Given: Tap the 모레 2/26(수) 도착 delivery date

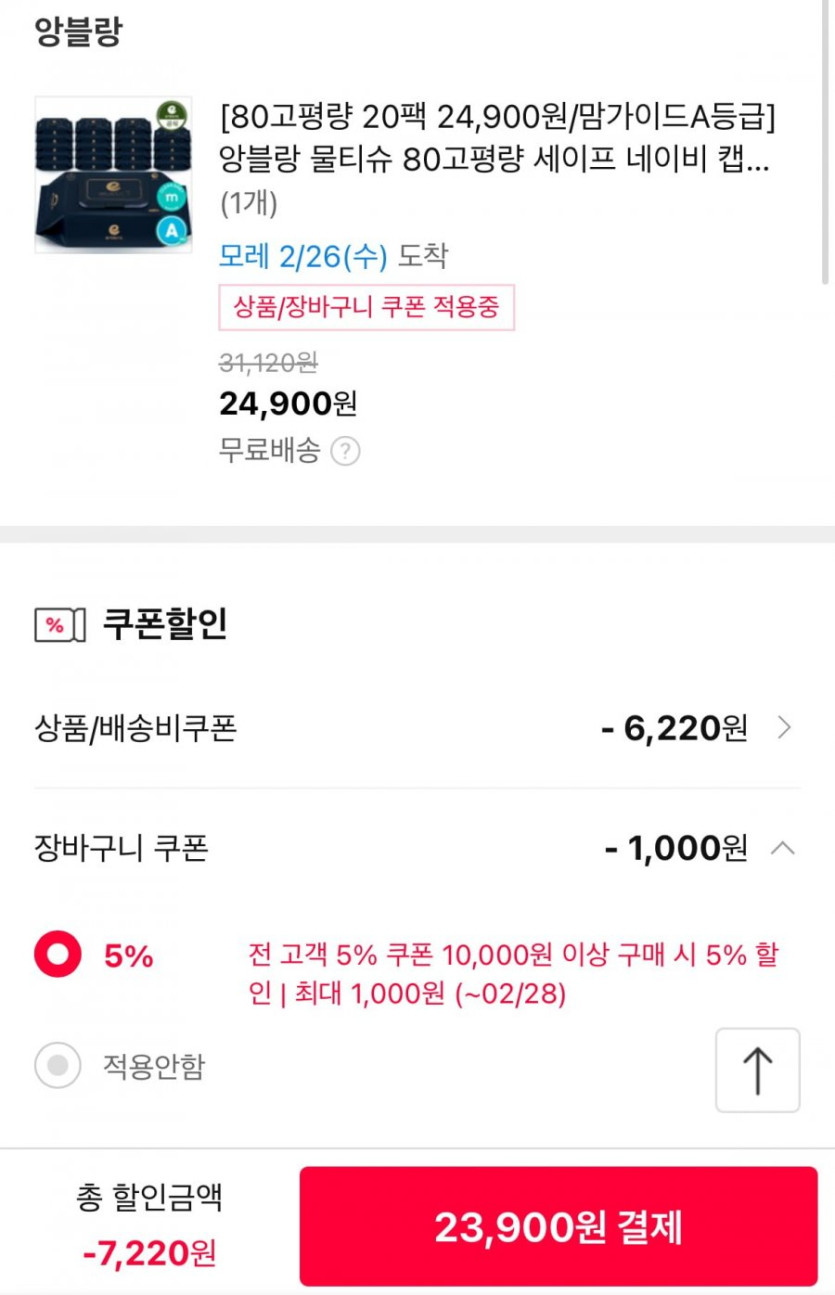Looking at the screenshot, I should click(333, 256).
